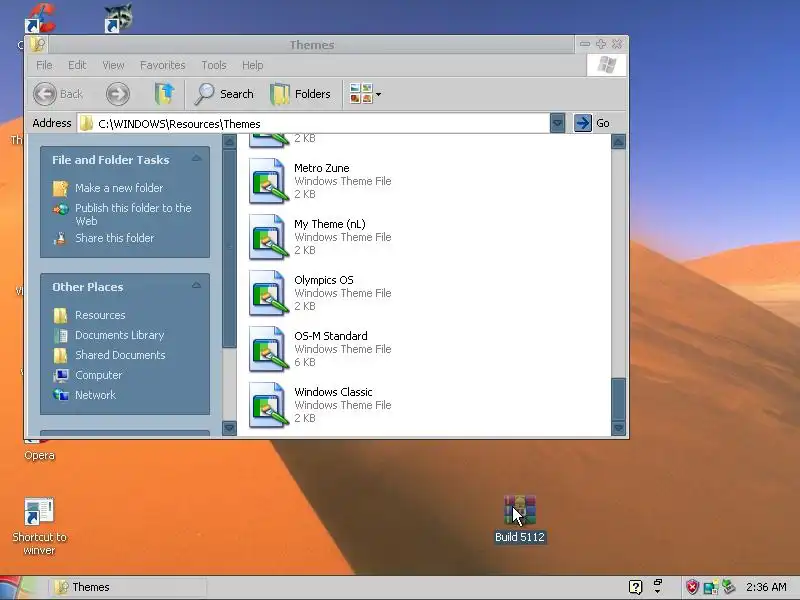Select the OS-M Standard theme file icon
Image resolution: width=800 pixels, height=600 pixels.
coord(268,349)
